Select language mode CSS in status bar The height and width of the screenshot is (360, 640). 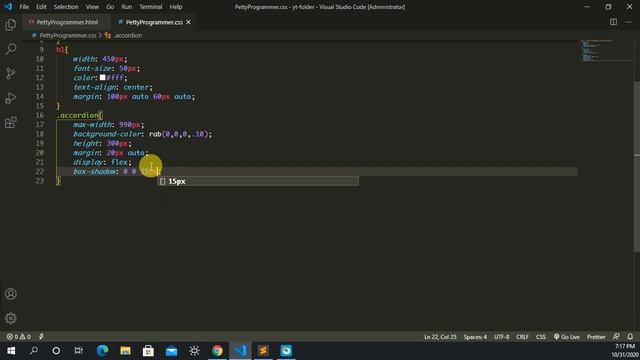tap(540, 337)
